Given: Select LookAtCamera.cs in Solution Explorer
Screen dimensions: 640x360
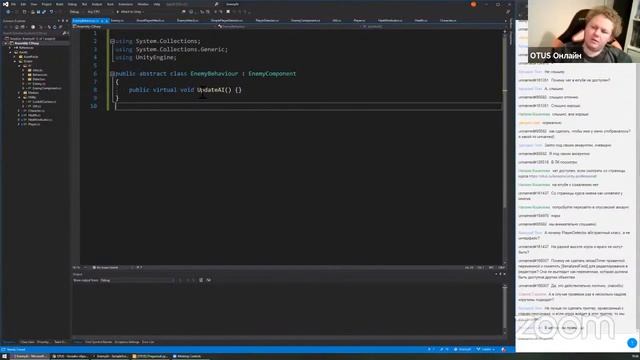Looking at the screenshot, I should tap(44, 102).
